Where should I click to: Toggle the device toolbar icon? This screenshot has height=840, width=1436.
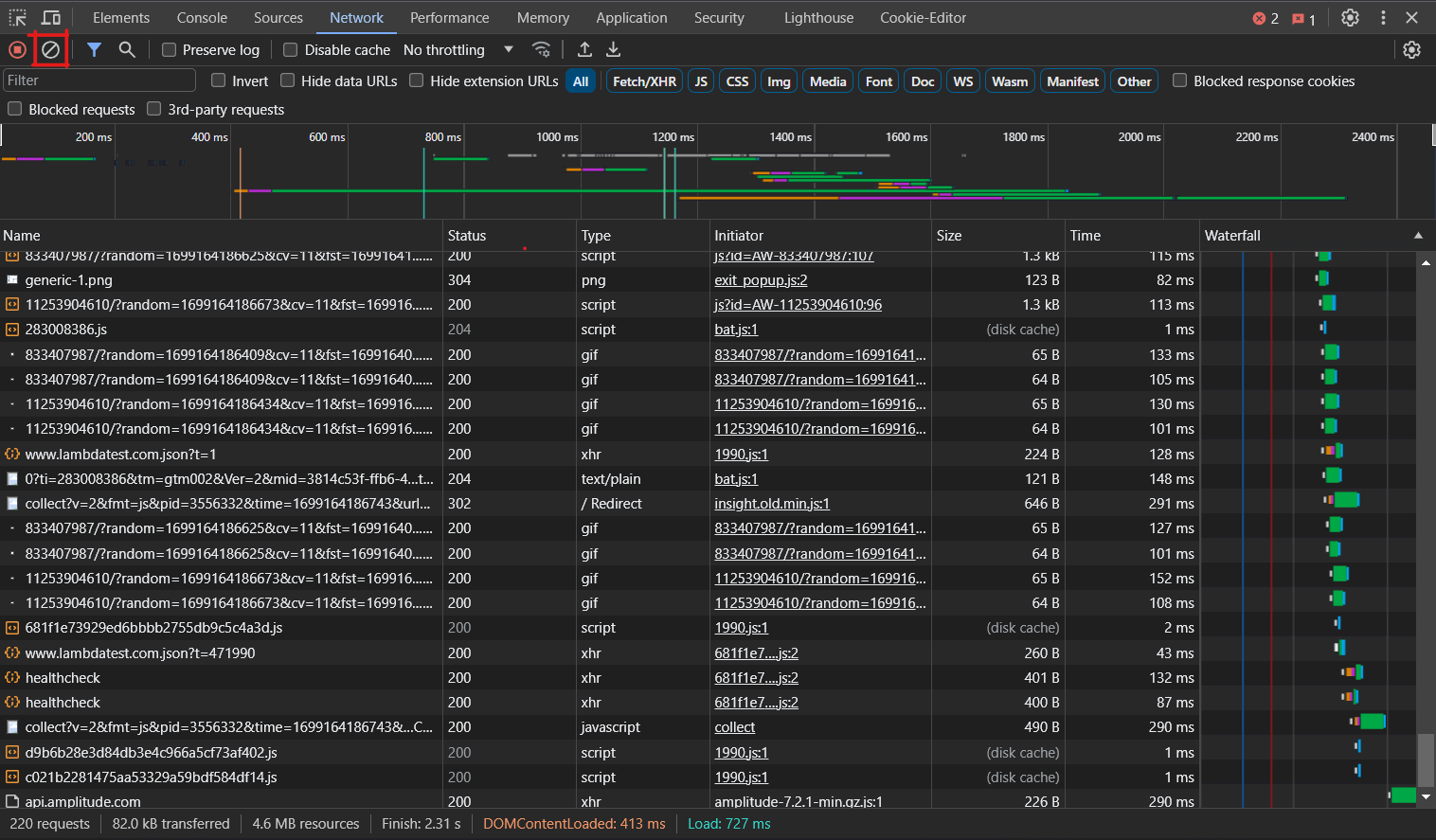click(51, 18)
